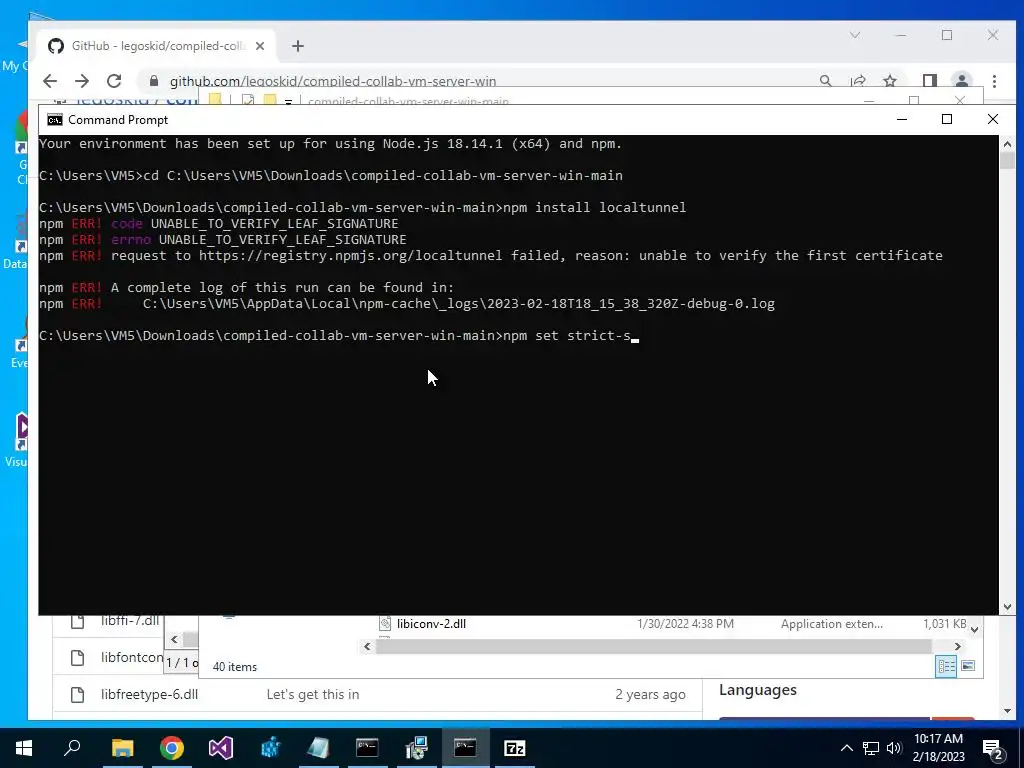Close the Command Prompt window
Viewport: 1024px width, 768px height.
[x=993, y=119]
